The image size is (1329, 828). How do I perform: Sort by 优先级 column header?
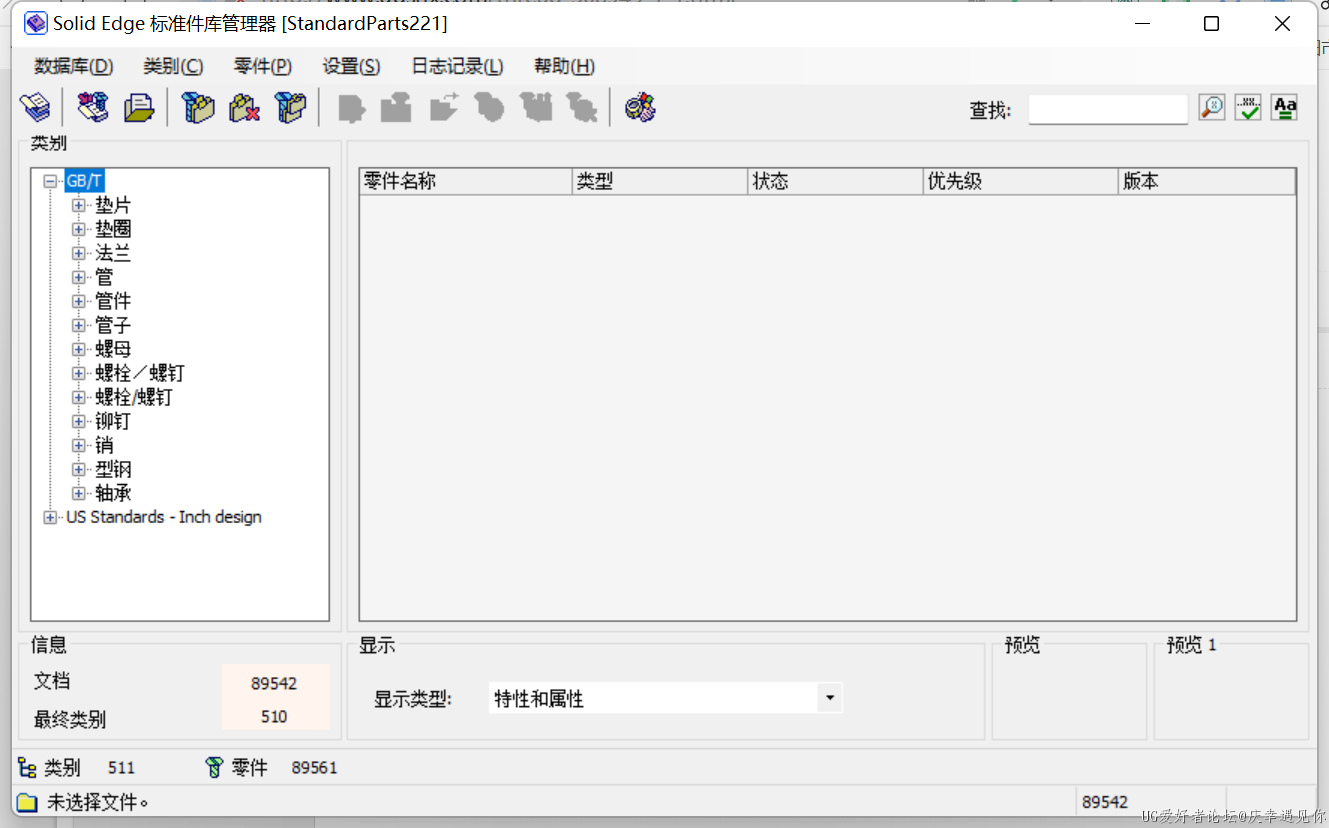pos(1020,182)
